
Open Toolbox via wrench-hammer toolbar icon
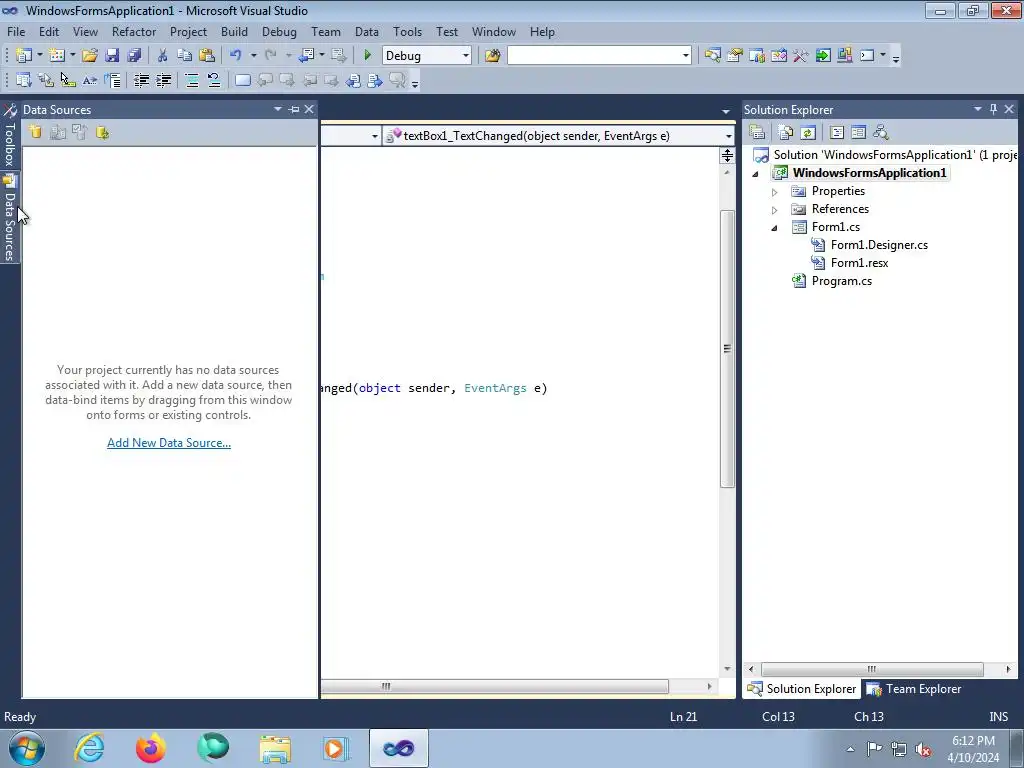coord(801,56)
